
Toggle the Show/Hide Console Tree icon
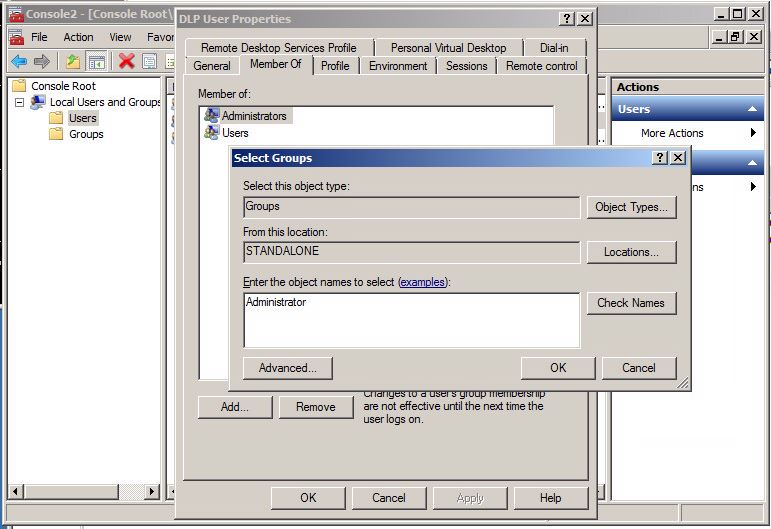tap(97, 62)
